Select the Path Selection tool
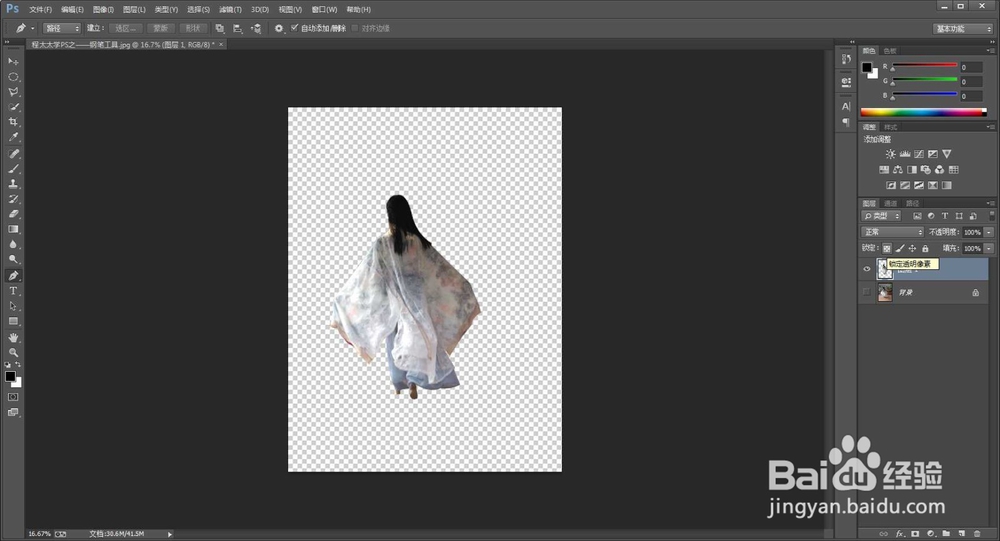1000x541 pixels. [x=13, y=306]
